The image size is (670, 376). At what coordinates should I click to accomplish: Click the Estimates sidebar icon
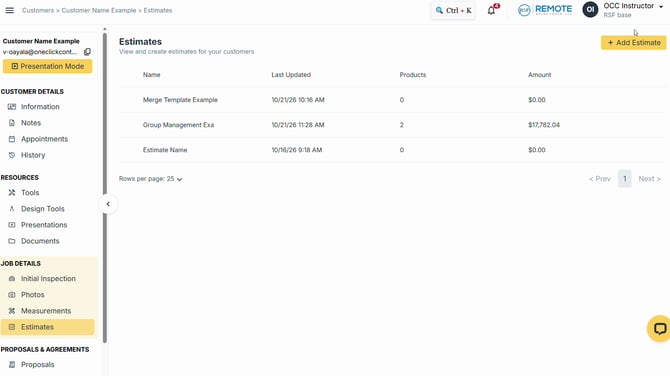[x=12, y=327]
